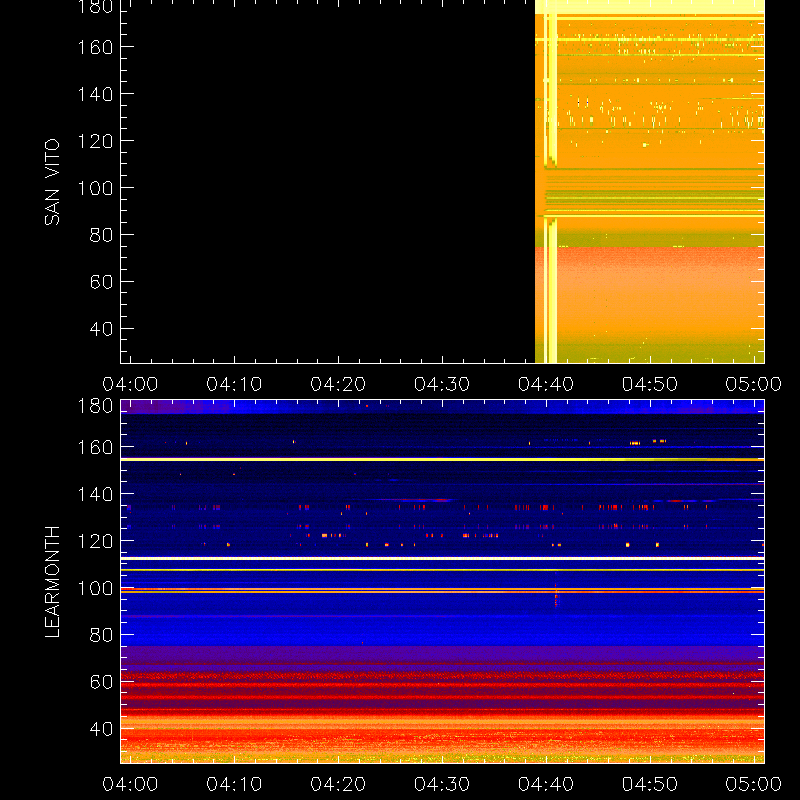800x800 pixels.
Task: Click 04:20 time label under LEARMONTH plot
Action: [x=338, y=784]
